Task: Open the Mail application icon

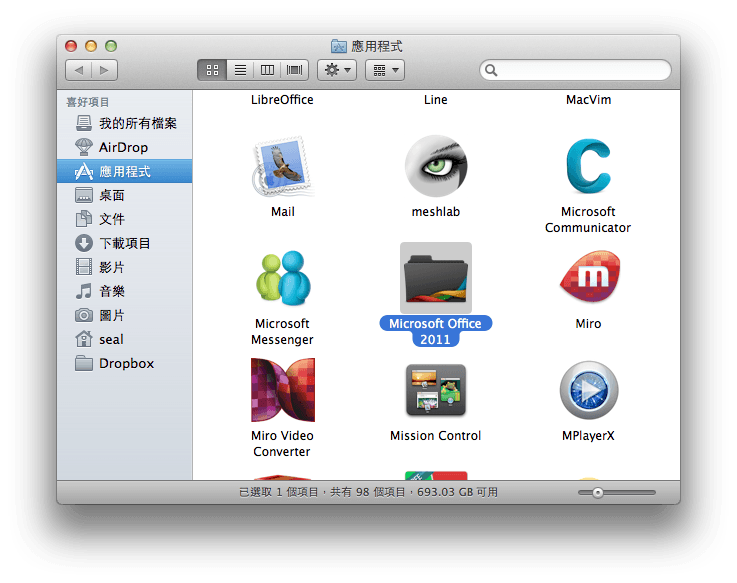Action: [282, 166]
